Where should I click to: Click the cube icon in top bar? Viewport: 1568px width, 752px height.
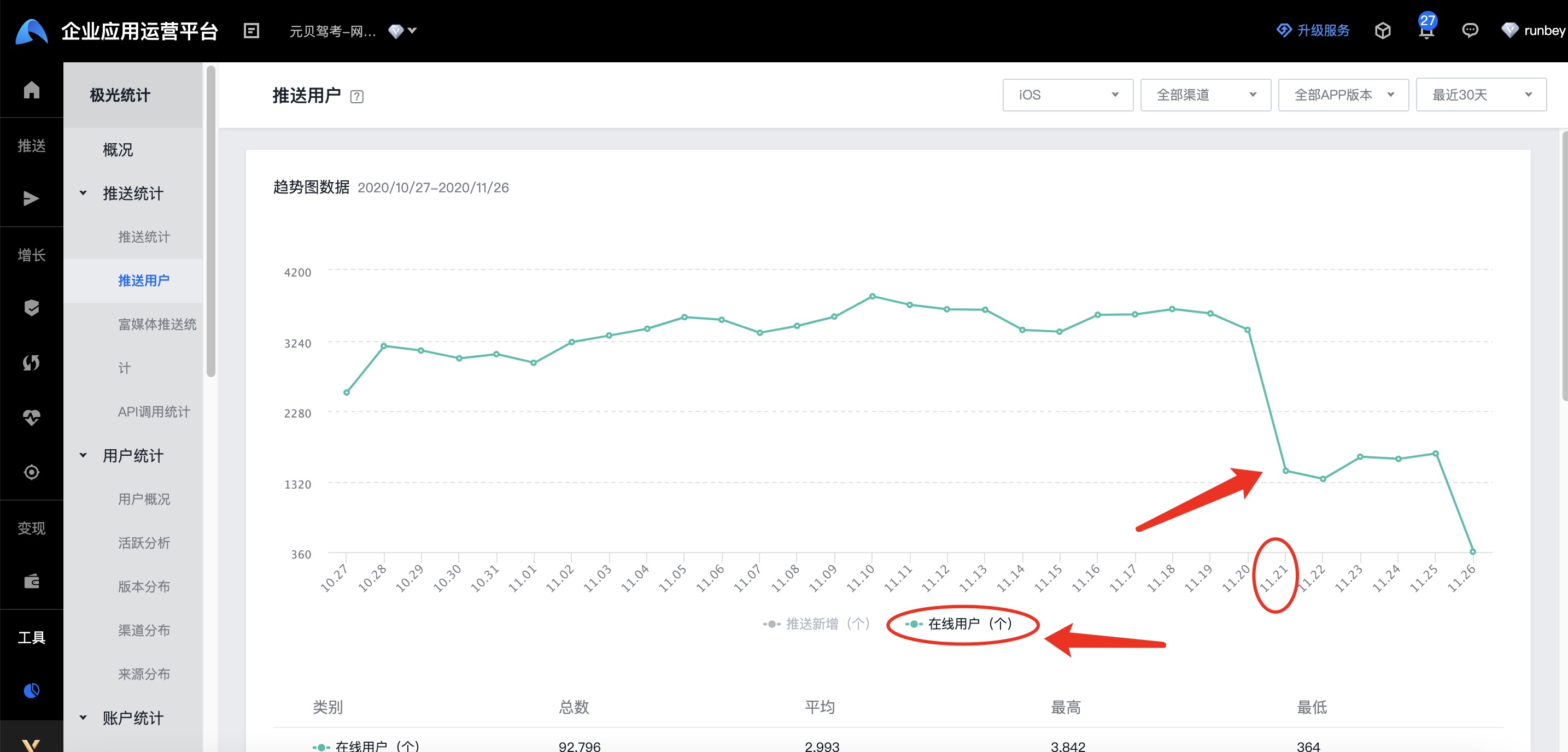click(x=1382, y=31)
